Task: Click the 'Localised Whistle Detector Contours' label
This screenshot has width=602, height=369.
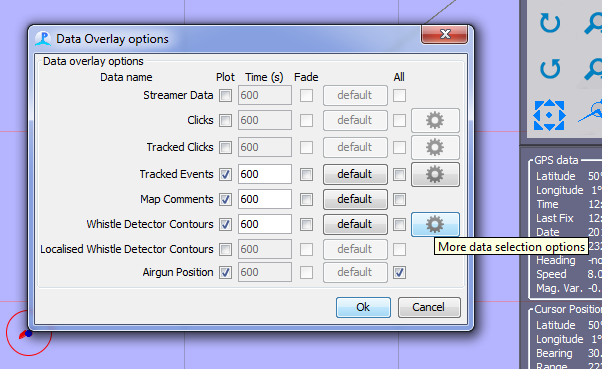Action: [x=127, y=249]
